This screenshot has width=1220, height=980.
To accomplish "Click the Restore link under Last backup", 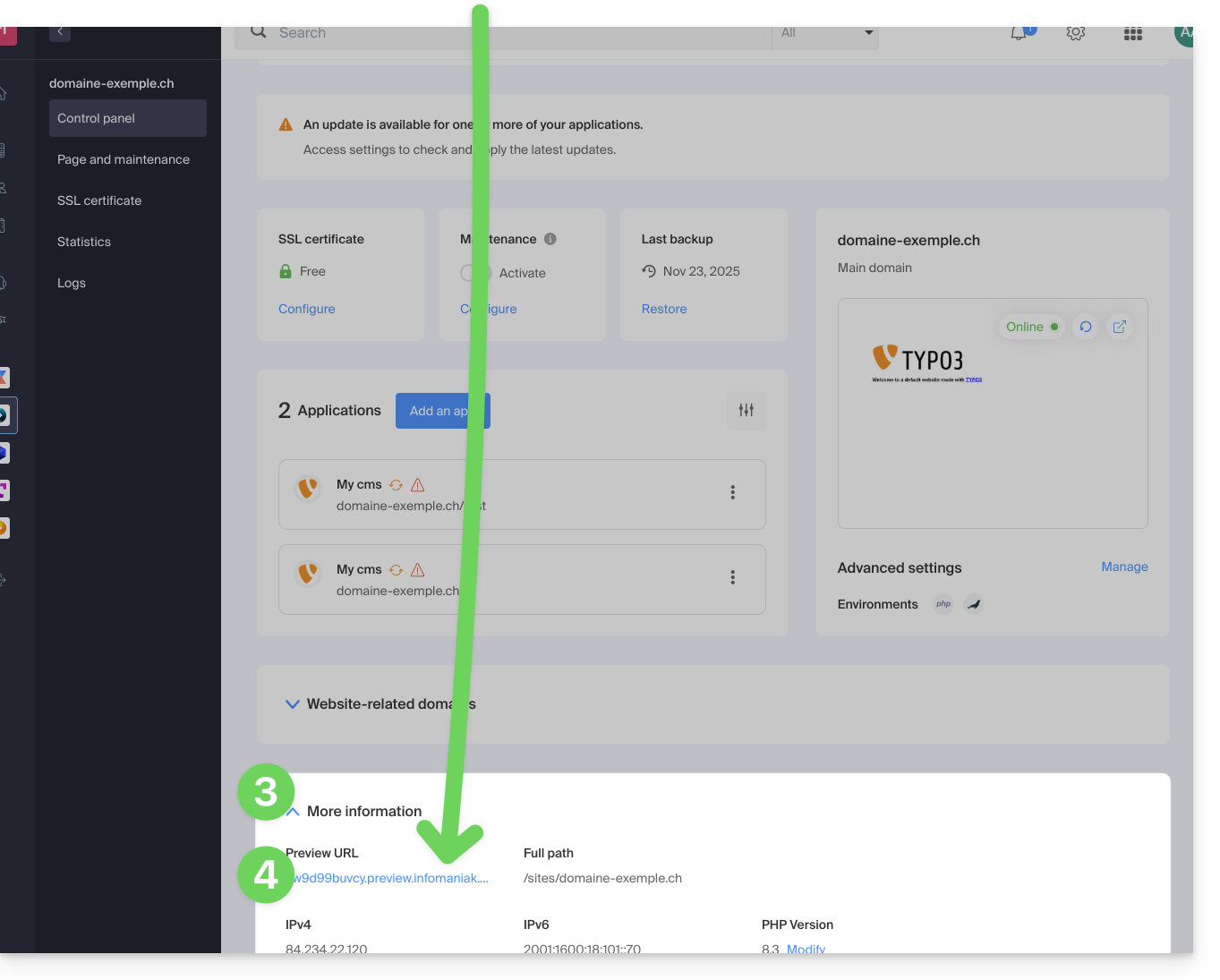I will (664, 309).
